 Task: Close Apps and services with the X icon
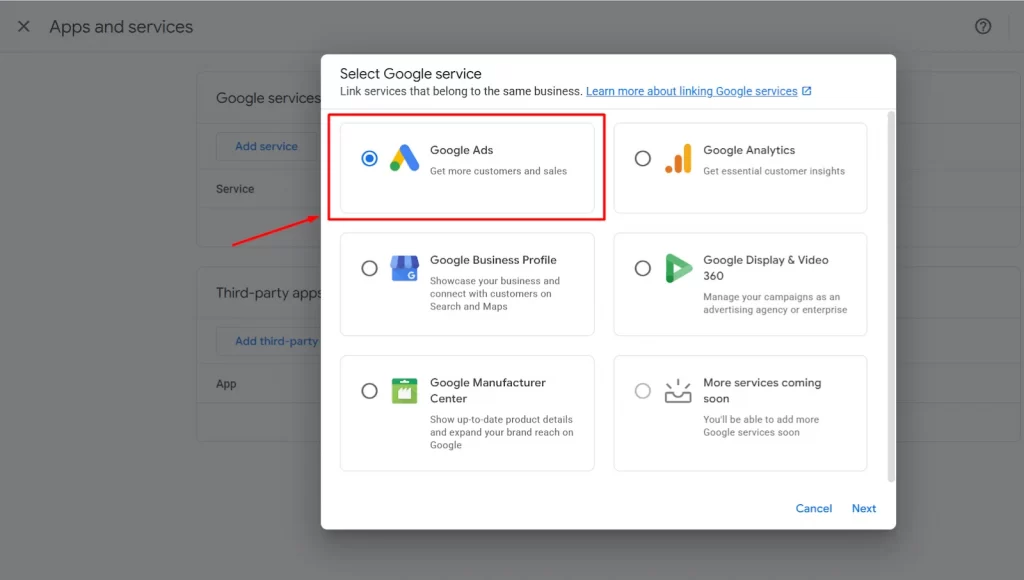click(24, 26)
